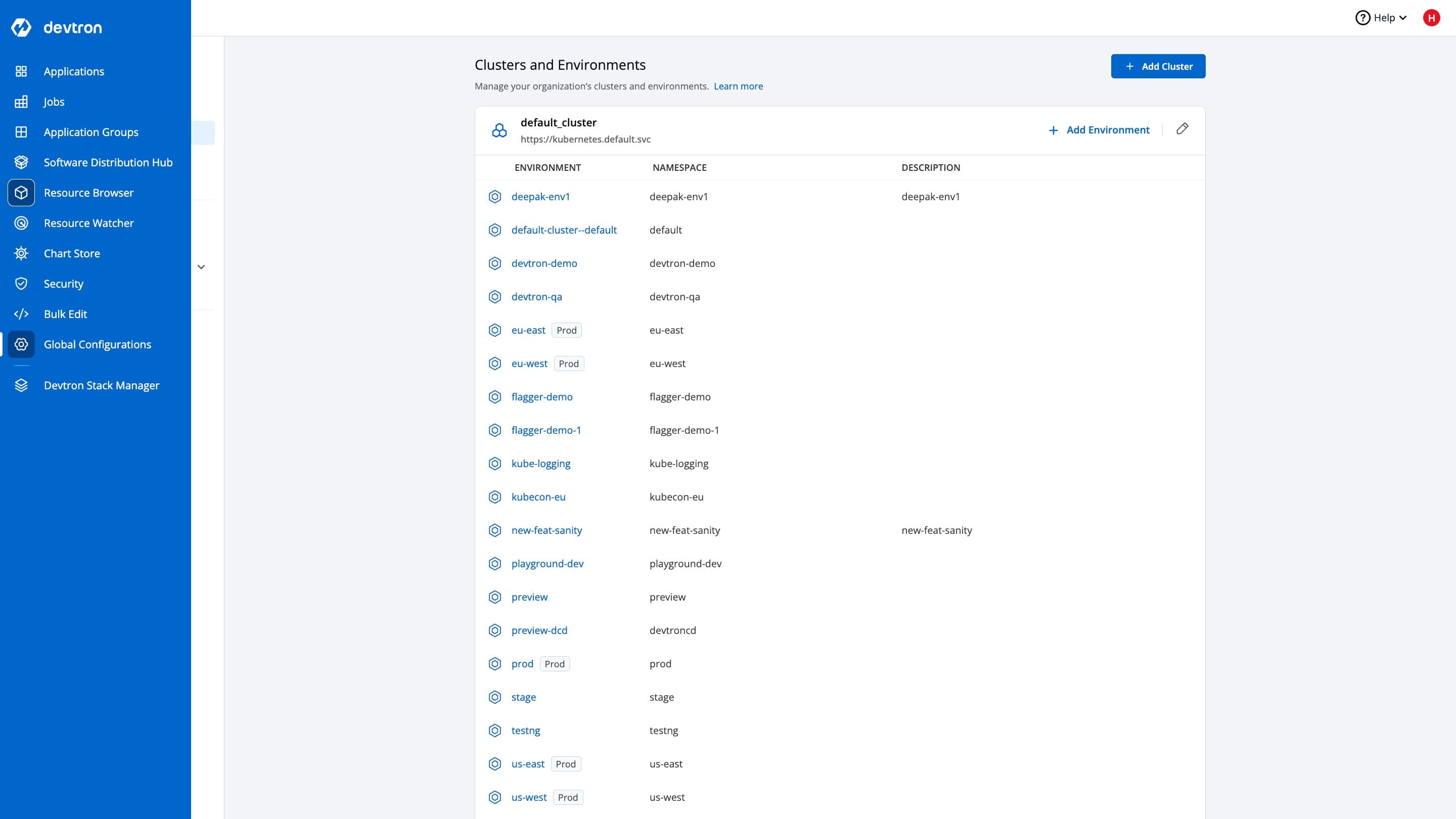Click Add Environment for default_cluster
The width and height of the screenshot is (1456, 819).
[1099, 130]
